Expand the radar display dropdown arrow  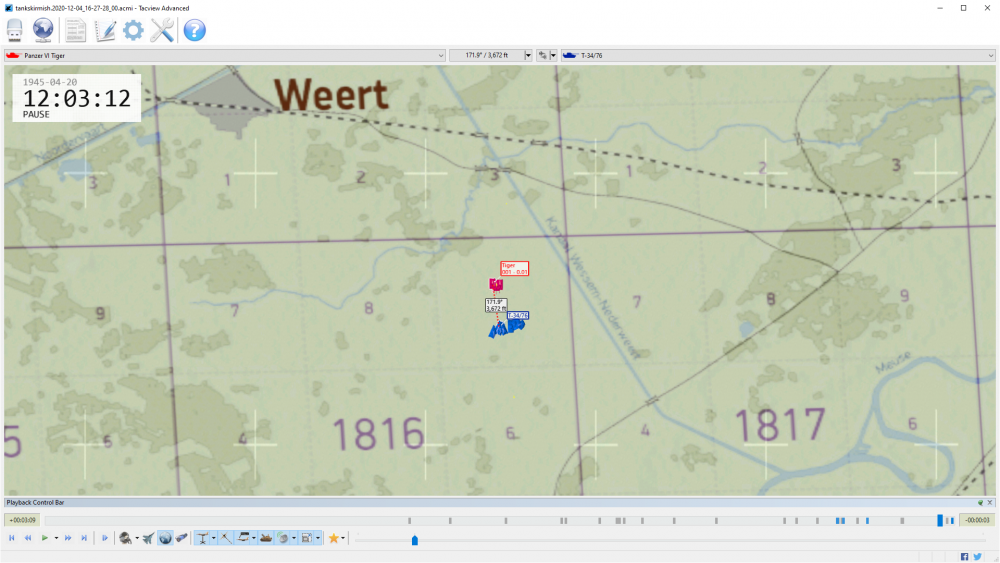click(x=294, y=538)
